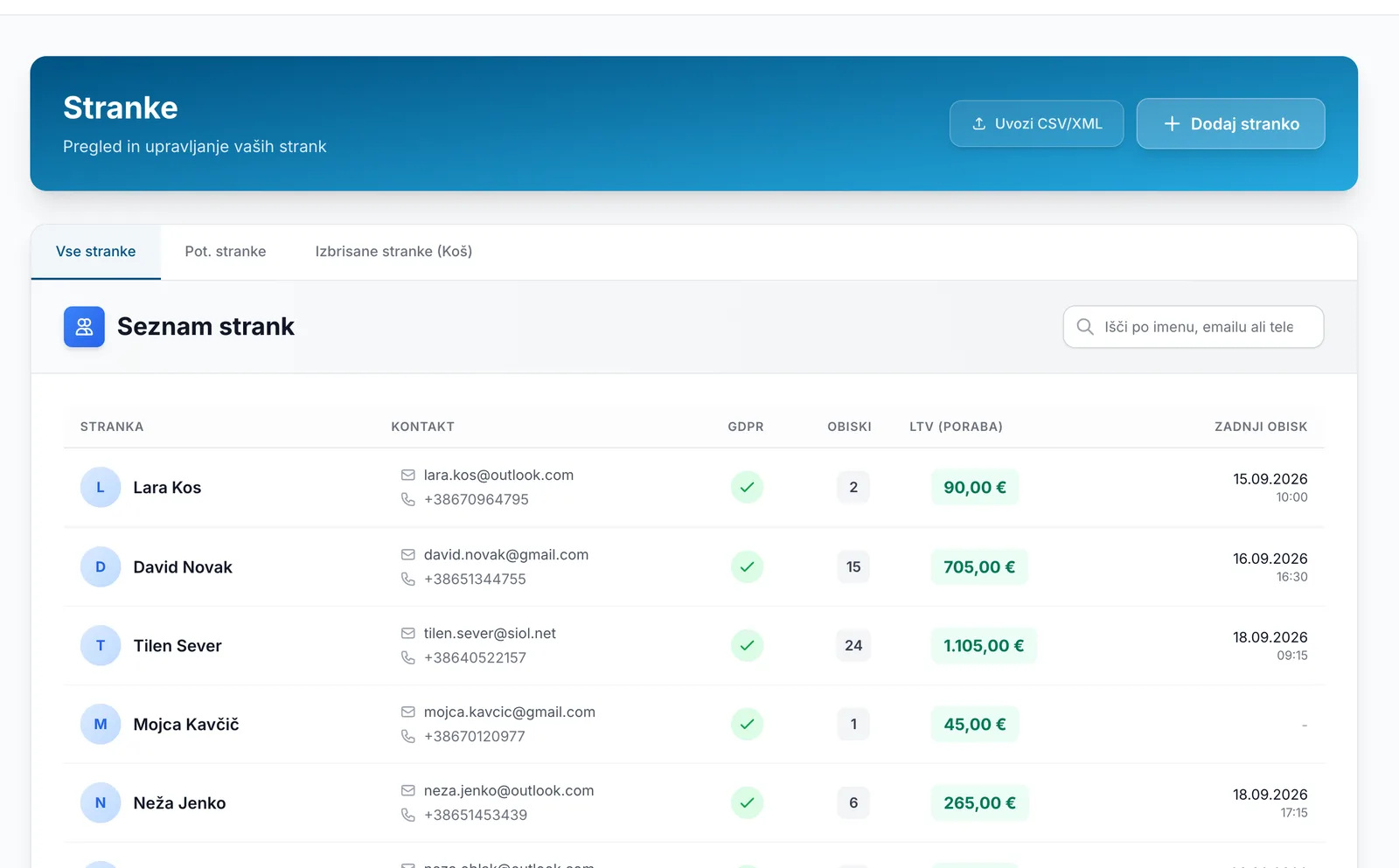Click the 265,00 € LTV badge
Screen dimensions: 1399x868
pos(979,803)
